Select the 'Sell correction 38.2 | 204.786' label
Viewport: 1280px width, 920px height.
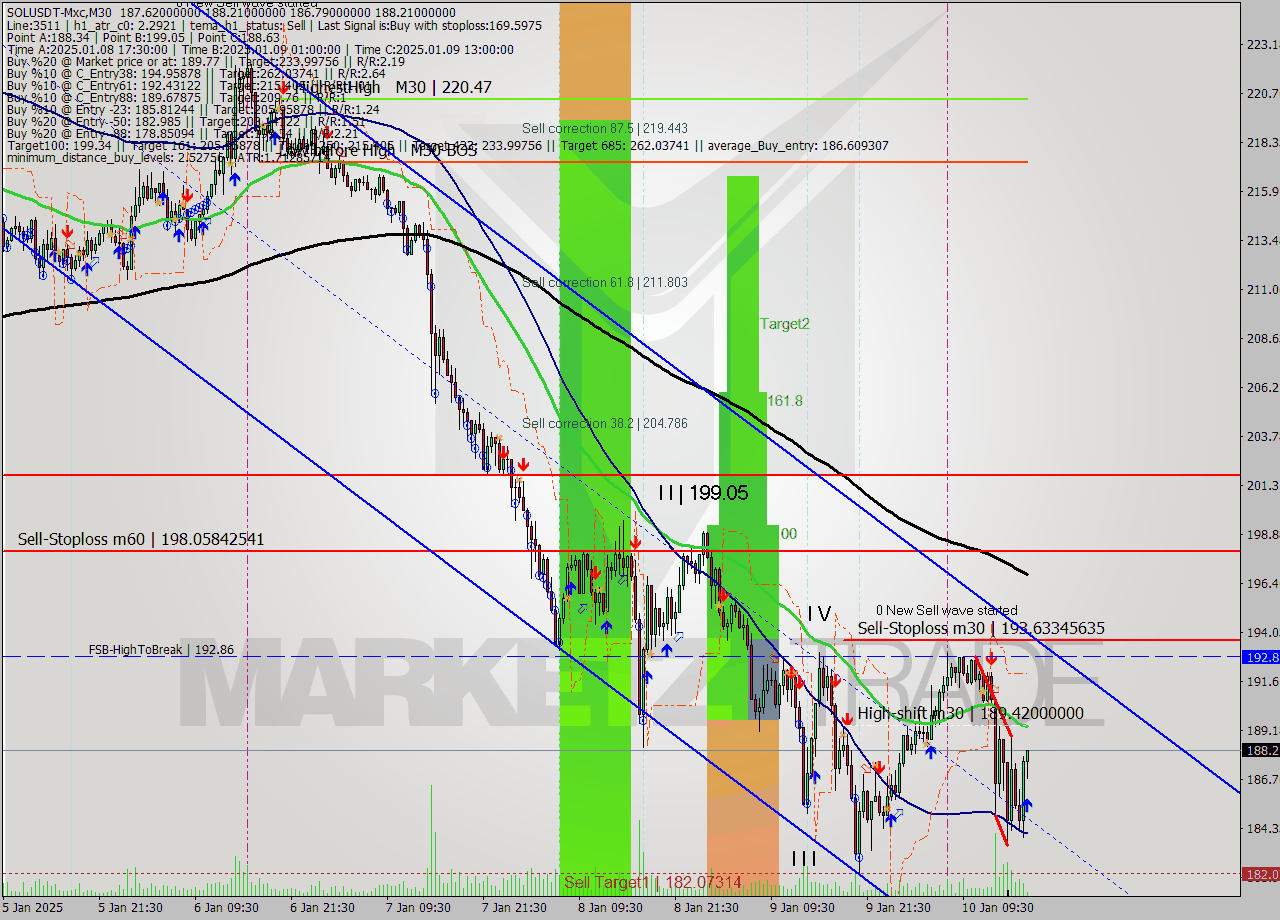coord(605,423)
